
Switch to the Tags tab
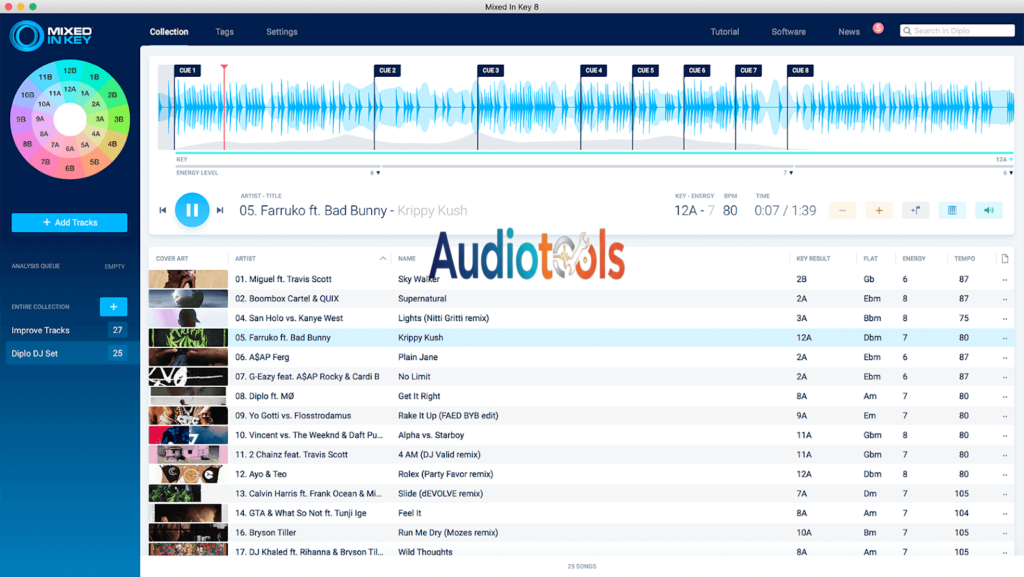coord(225,32)
